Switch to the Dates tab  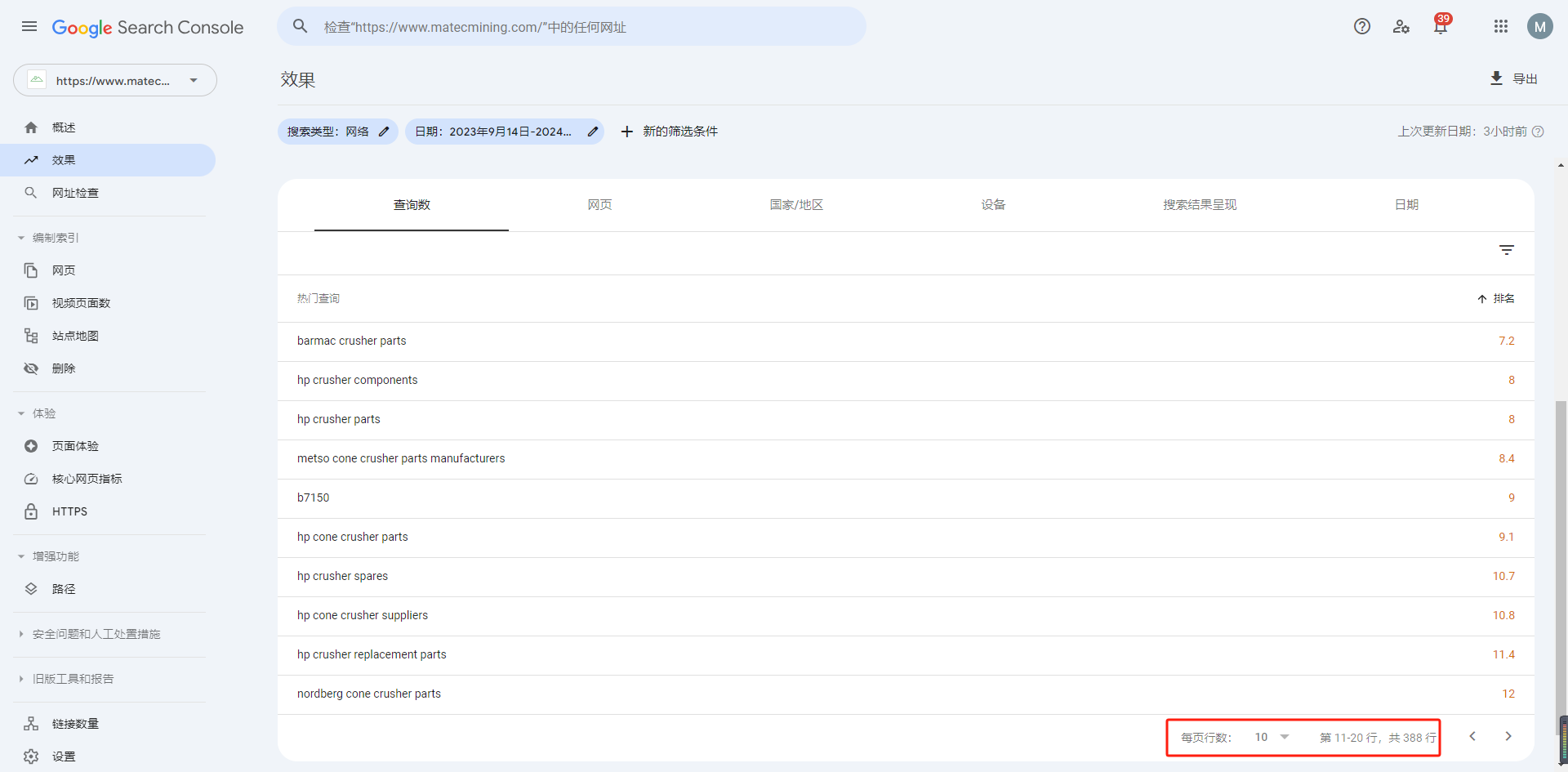coord(1406,205)
